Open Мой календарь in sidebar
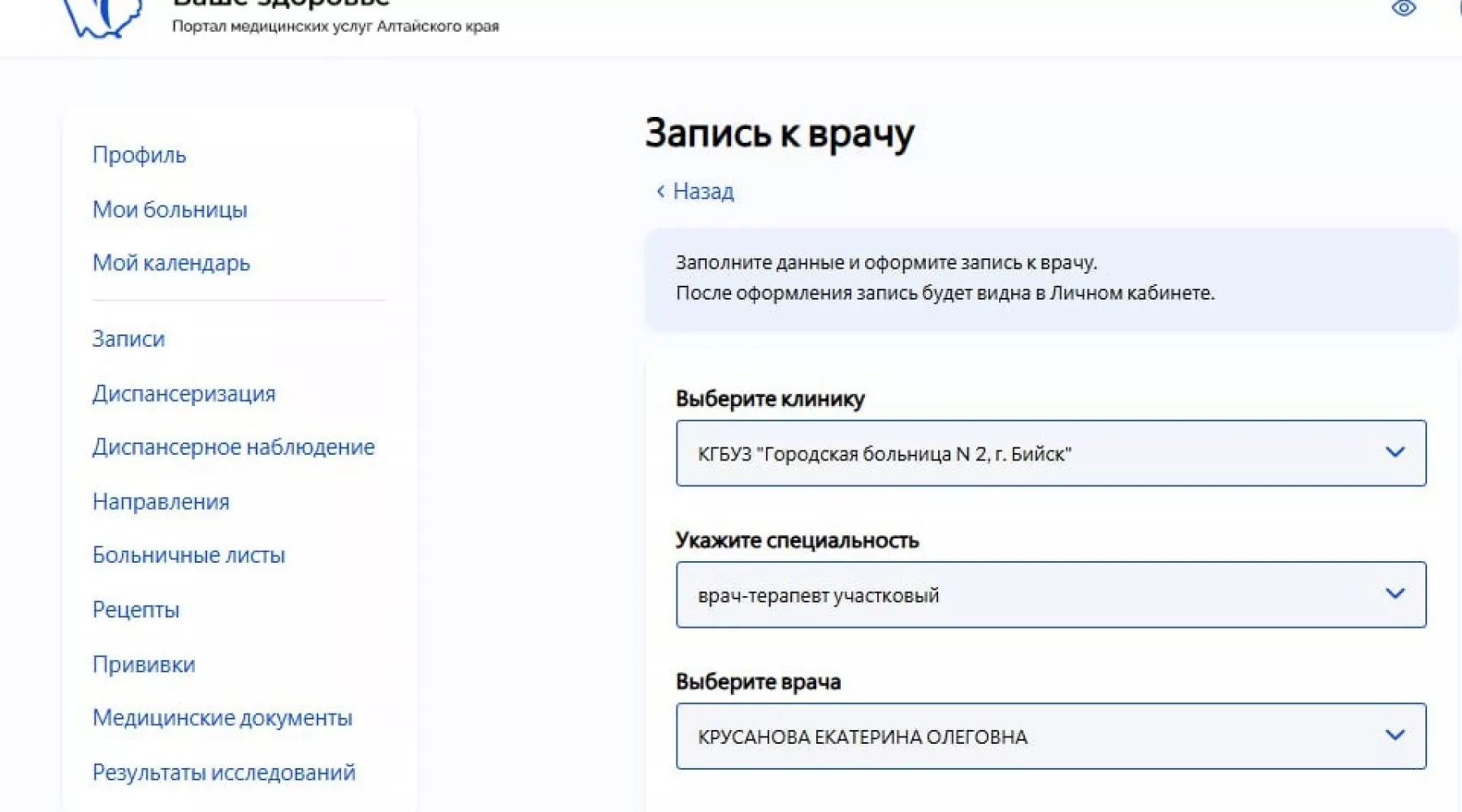Image resolution: width=1462 pixels, height=812 pixels. [171, 263]
